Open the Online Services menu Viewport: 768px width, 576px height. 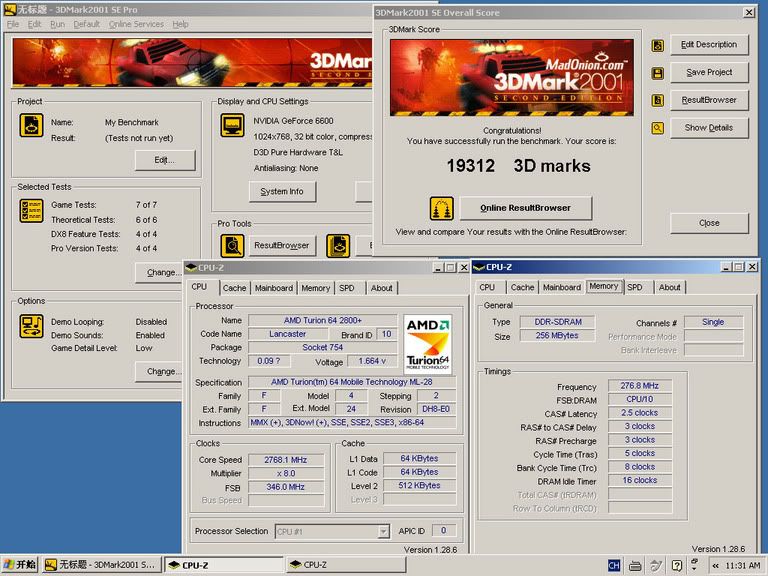(136, 24)
